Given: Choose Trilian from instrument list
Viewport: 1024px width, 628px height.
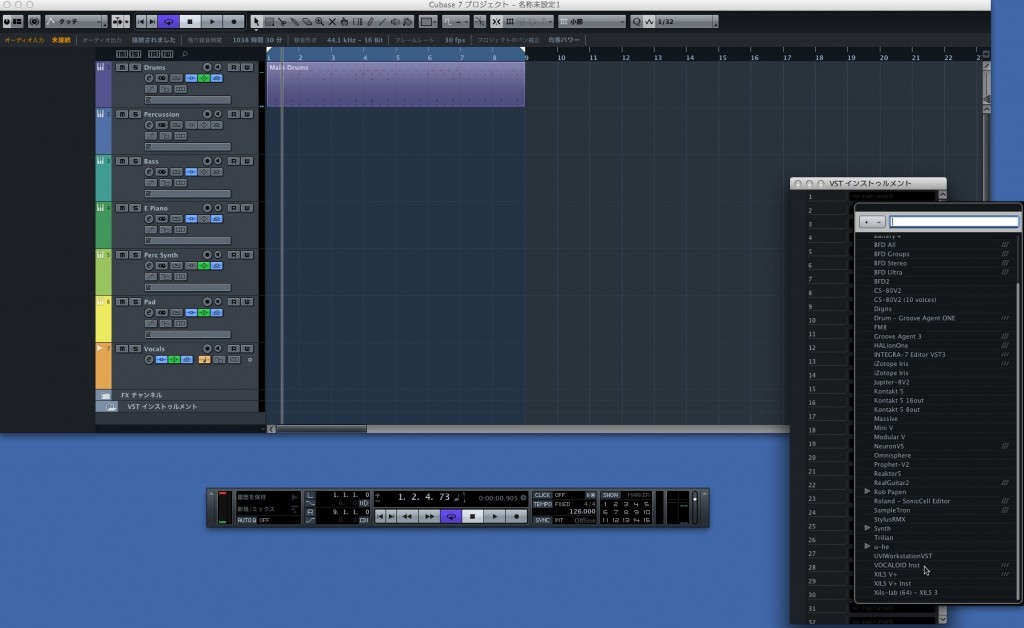Looking at the screenshot, I should (883, 538).
